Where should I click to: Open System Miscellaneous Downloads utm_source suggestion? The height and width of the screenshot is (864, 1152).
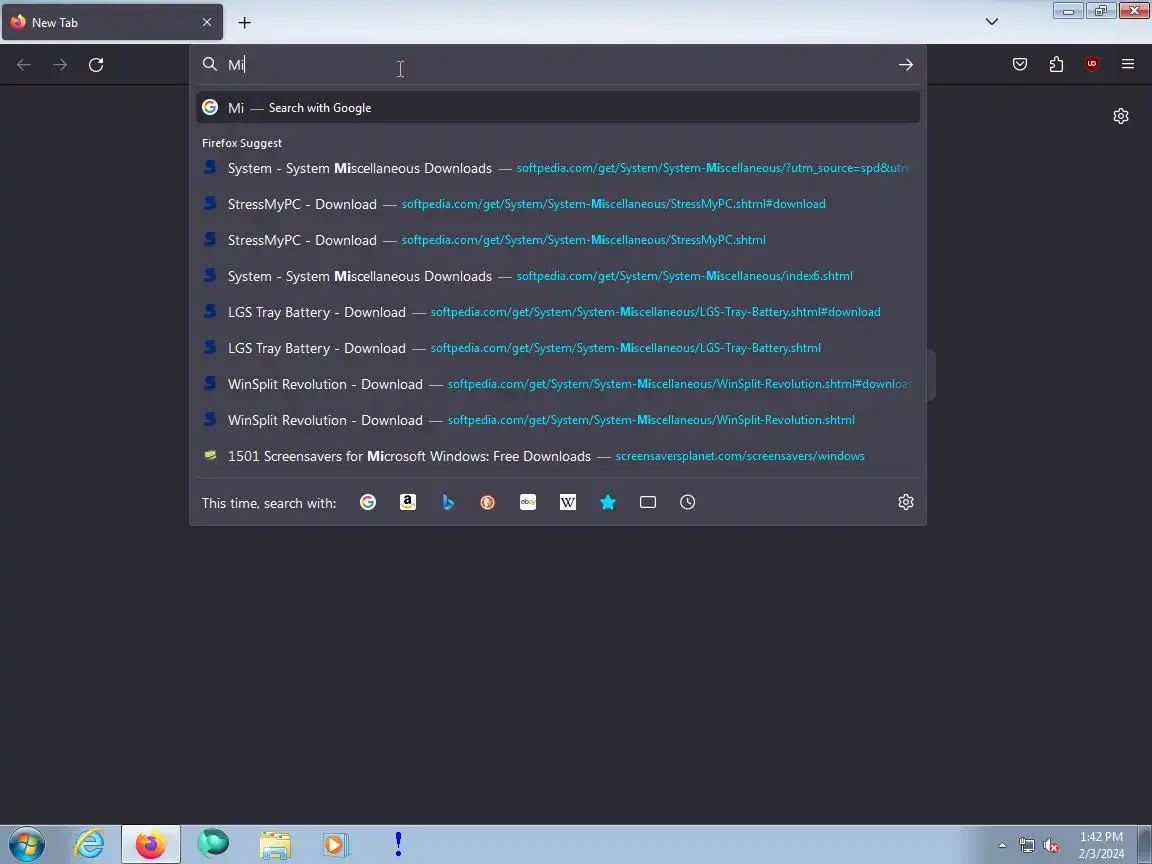click(558, 168)
